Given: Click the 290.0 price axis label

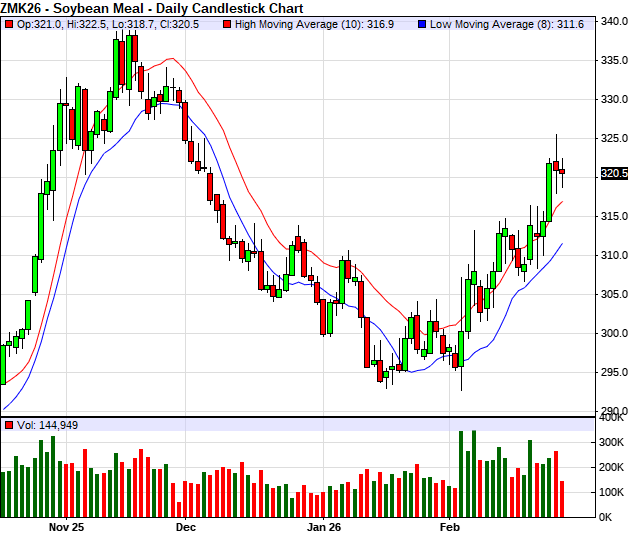Looking at the screenshot, I should (x=612, y=411).
